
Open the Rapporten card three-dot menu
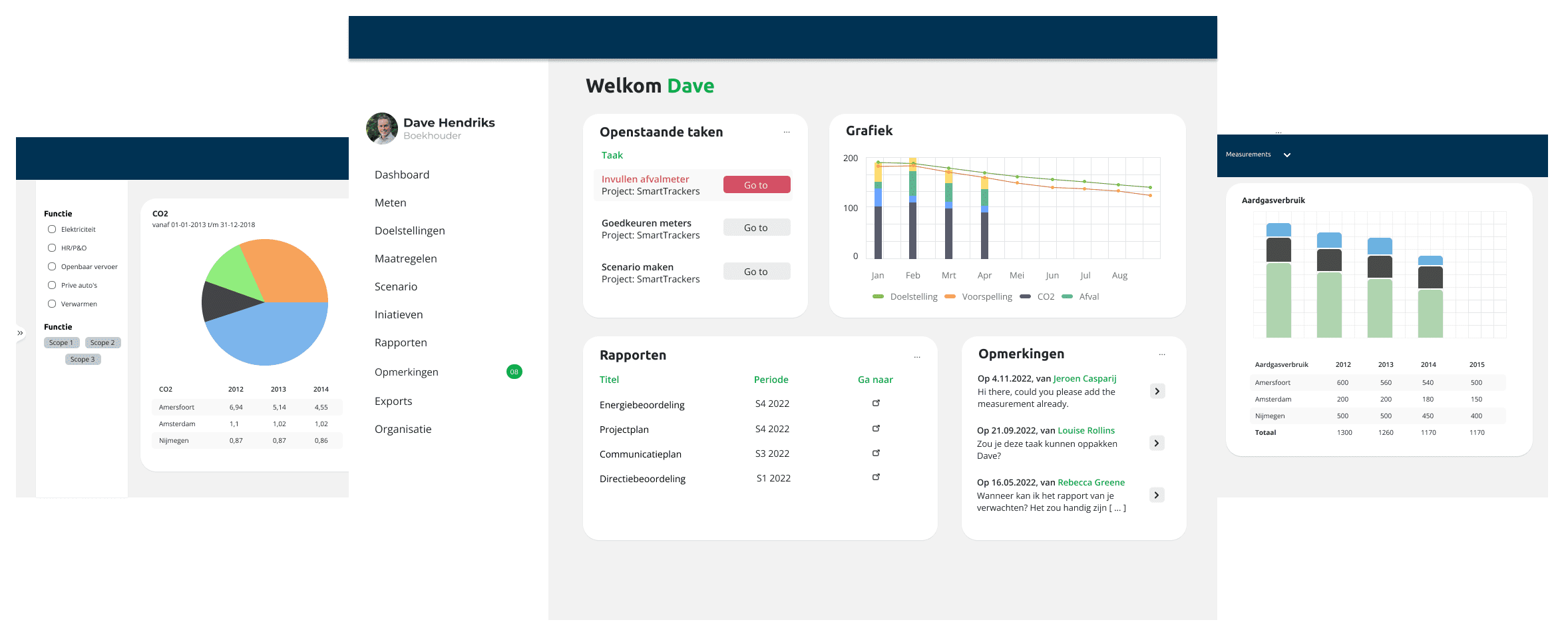click(916, 357)
